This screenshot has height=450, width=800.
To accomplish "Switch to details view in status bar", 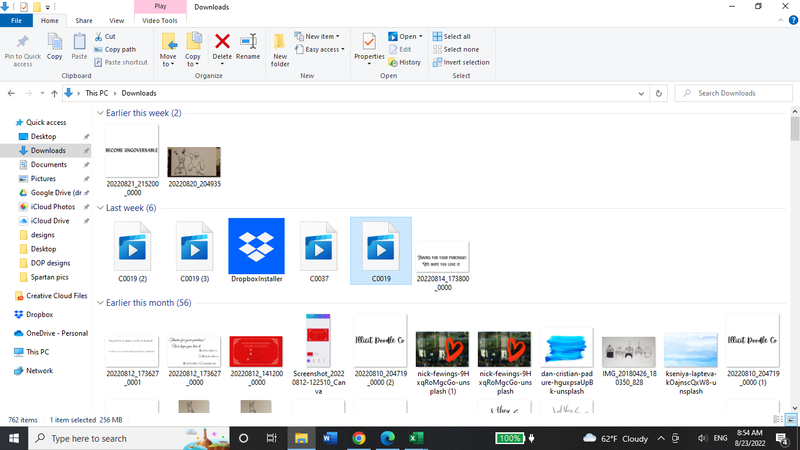I will pos(778,420).
